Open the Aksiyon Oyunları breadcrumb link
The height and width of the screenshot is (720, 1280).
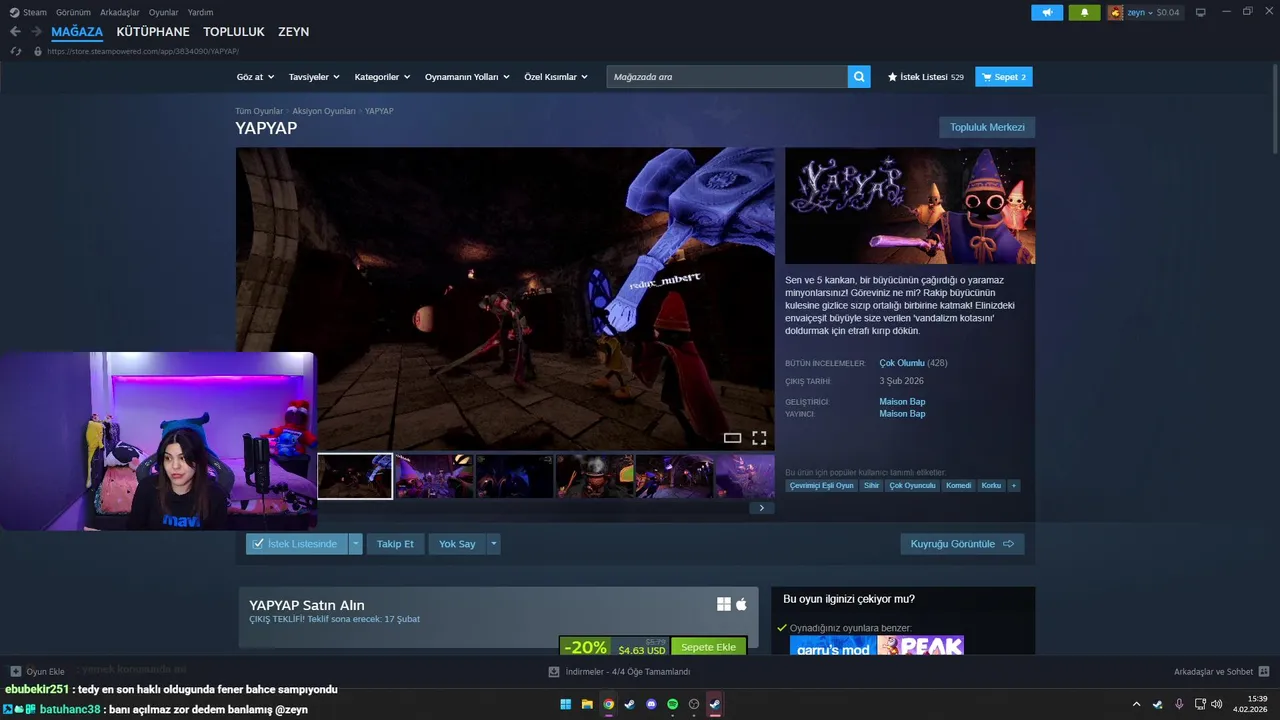click(324, 111)
